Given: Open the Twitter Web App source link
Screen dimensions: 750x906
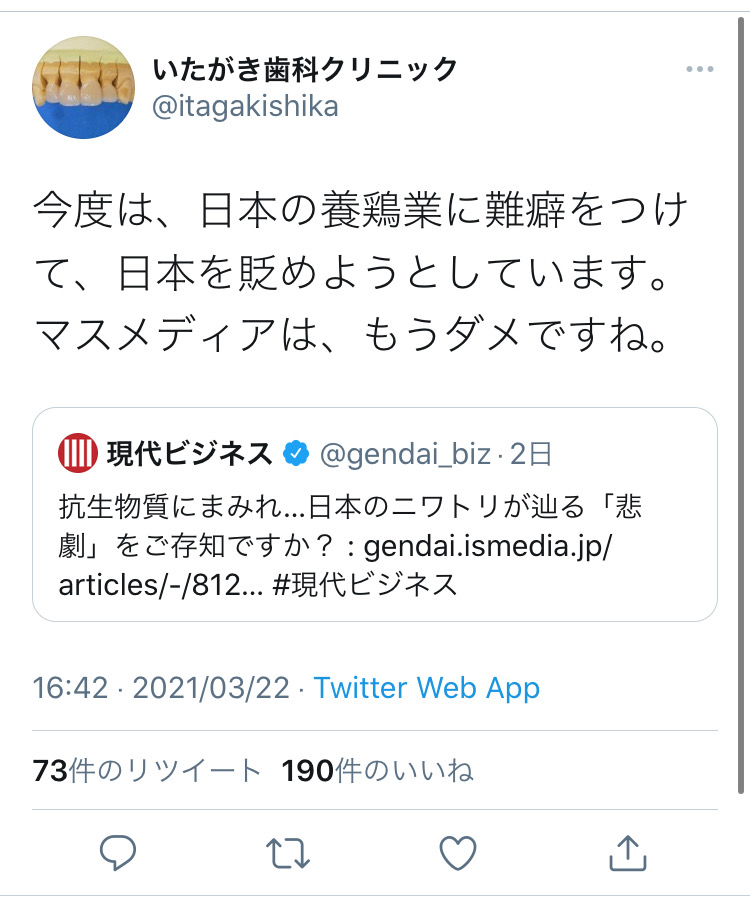Looking at the screenshot, I should (x=426, y=687).
